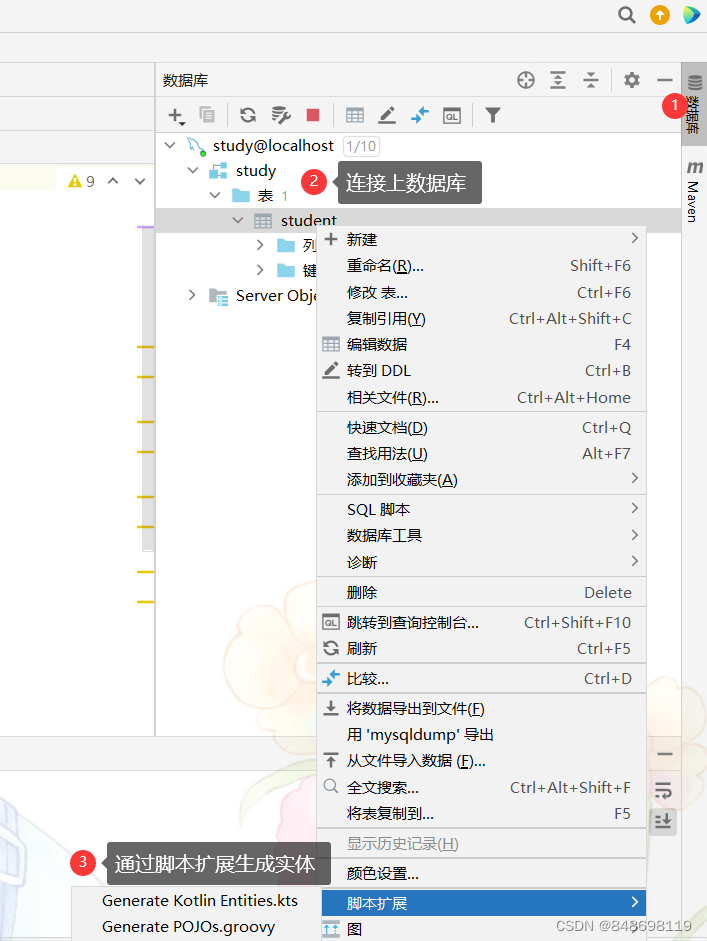Select 颜色设置... menu item

click(x=481, y=874)
